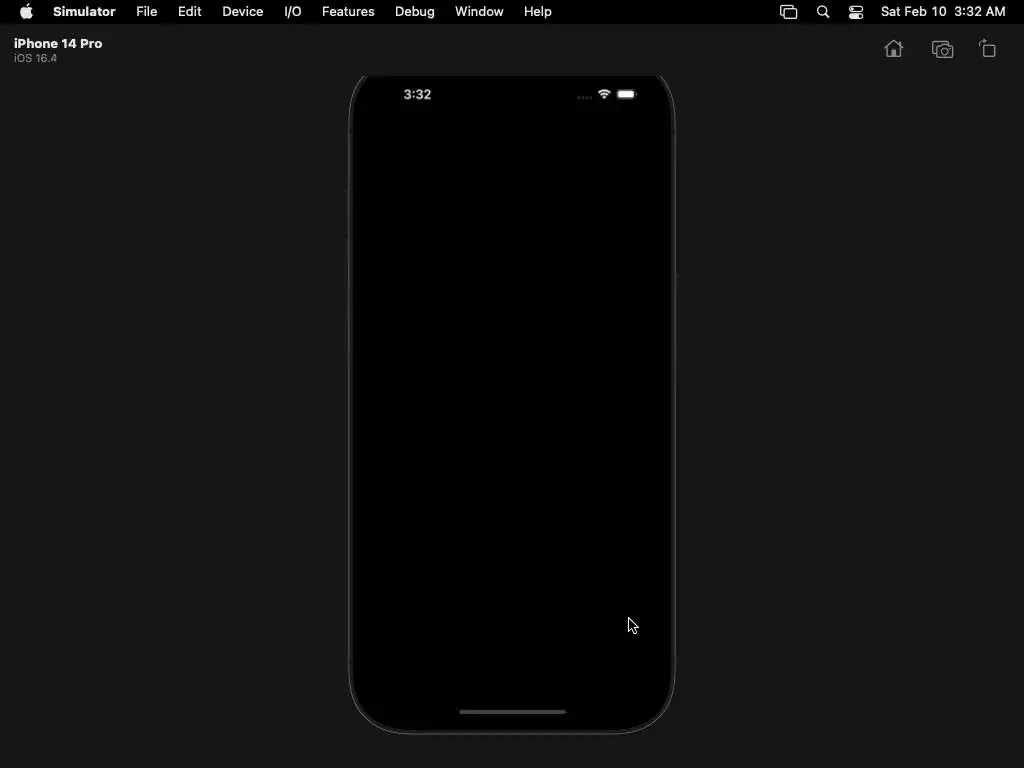Rotate the device with the rotate icon
The width and height of the screenshot is (1024, 768).
pos(987,49)
